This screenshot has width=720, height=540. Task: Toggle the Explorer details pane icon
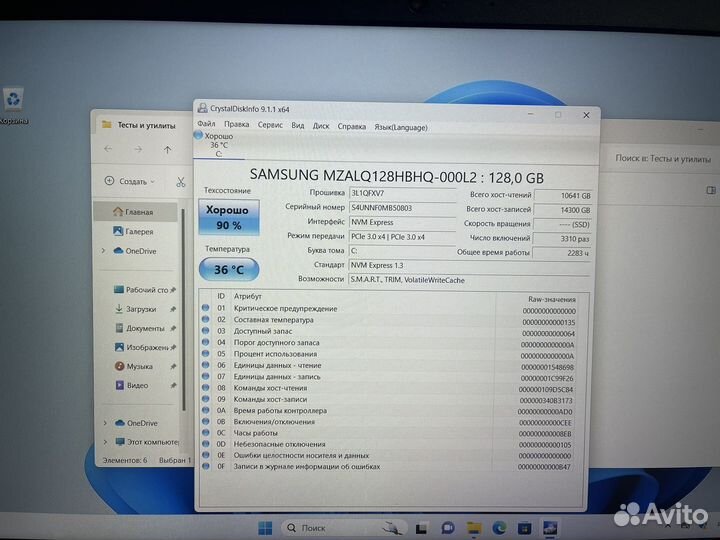click(711, 190)
